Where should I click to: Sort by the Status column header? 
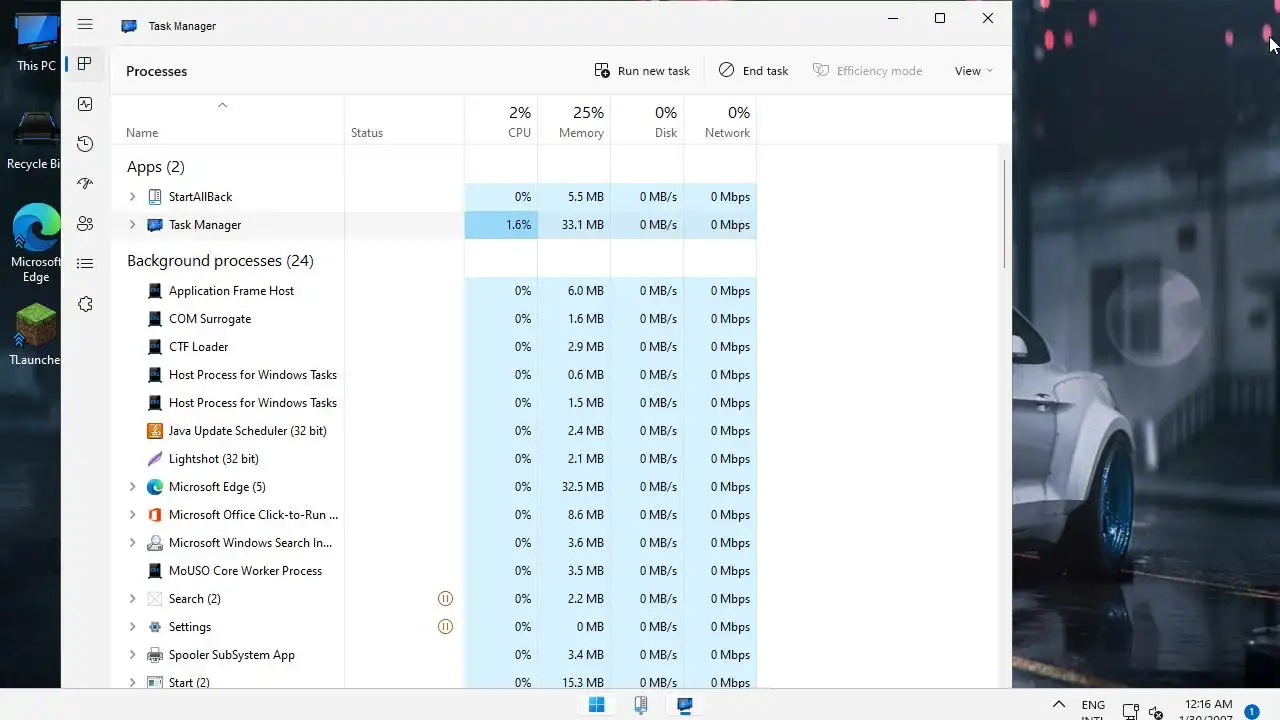[367, 133]
